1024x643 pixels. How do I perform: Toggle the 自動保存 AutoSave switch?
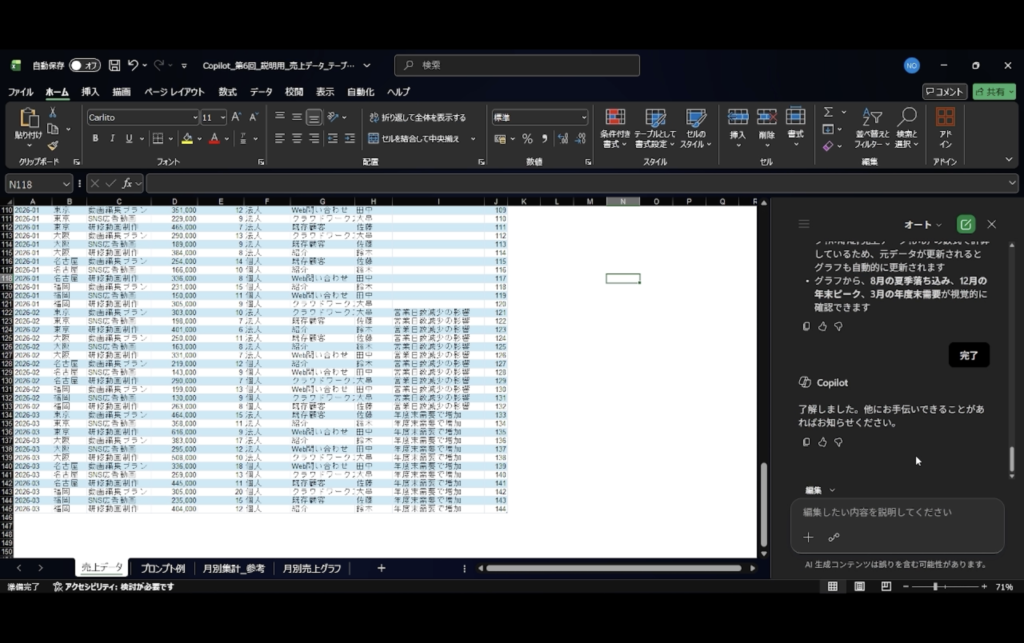pyautogui.click(x=84, y=65)
